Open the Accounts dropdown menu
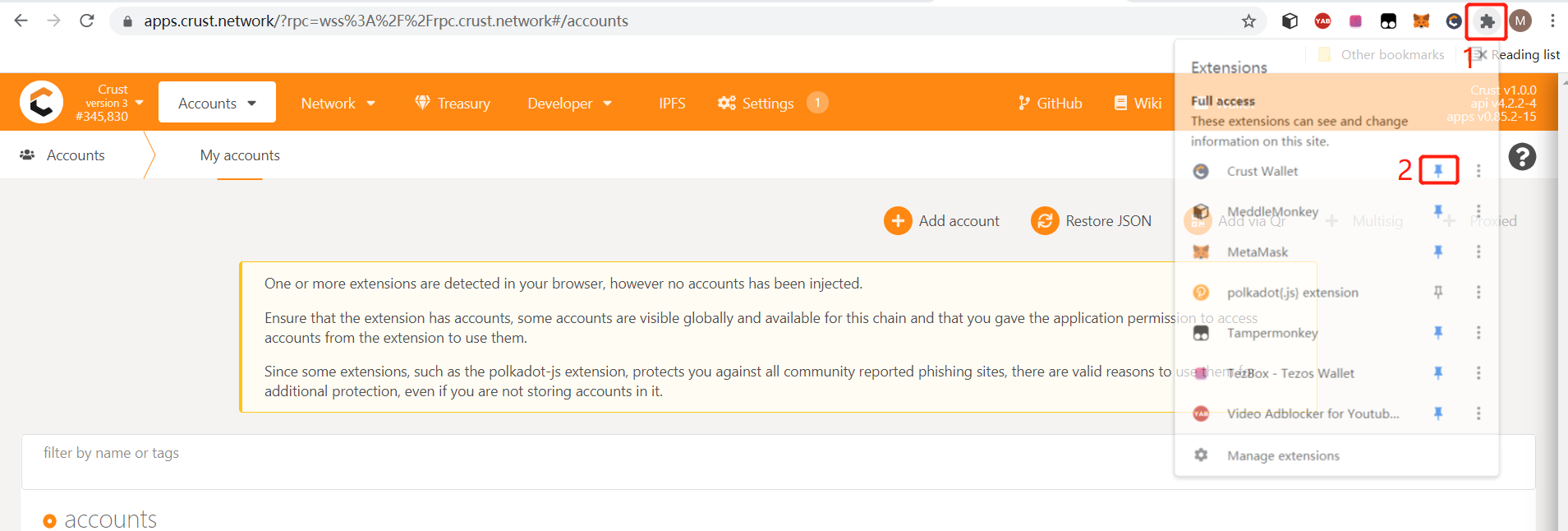1568x531 pixels. point(217,103)
